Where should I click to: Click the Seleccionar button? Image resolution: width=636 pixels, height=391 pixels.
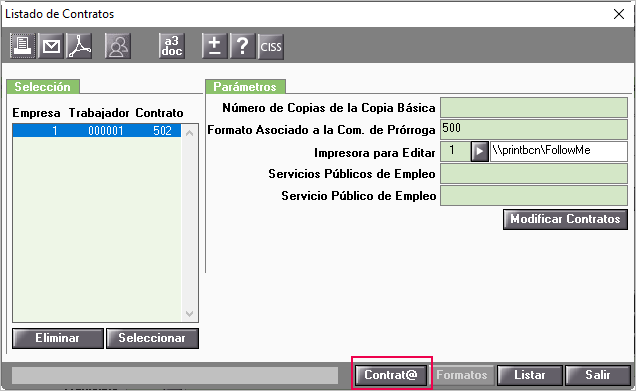pyautogui.click(x=152, y=338)
